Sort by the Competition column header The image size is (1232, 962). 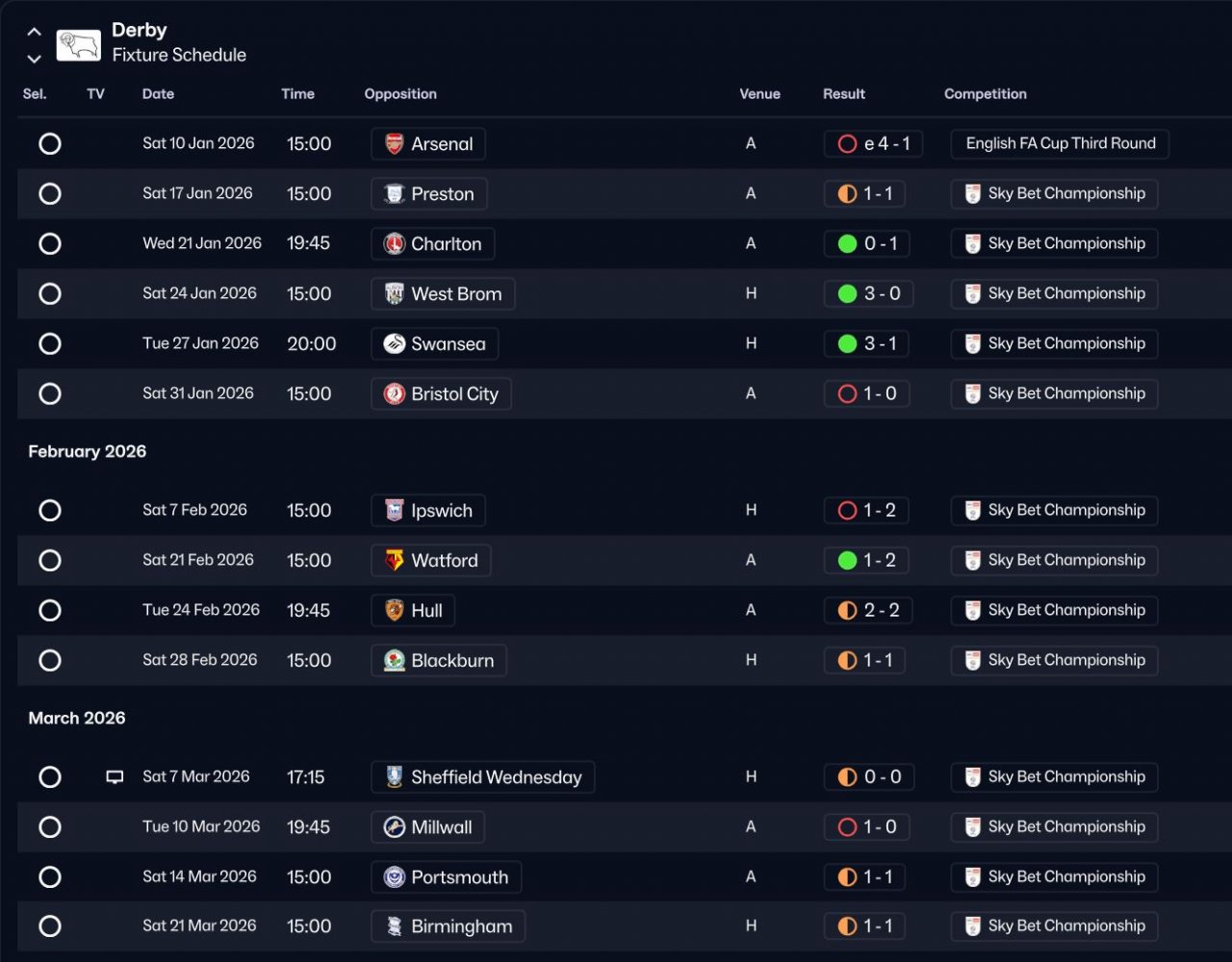985,93
